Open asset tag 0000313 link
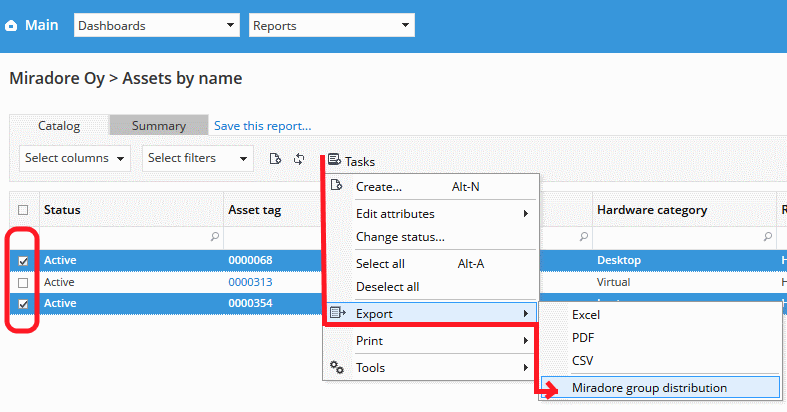This screenshot has height=412, width=787. pos(250,283)
